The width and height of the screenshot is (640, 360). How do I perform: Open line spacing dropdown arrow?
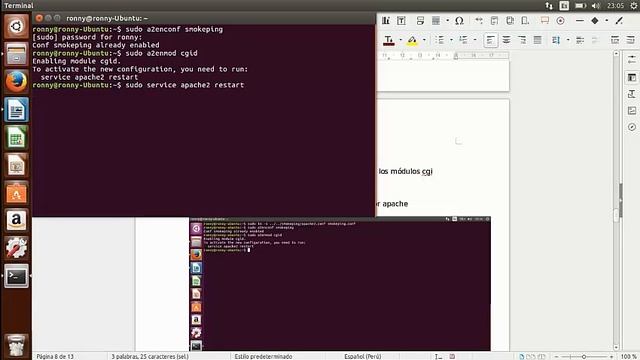[568, 40]
